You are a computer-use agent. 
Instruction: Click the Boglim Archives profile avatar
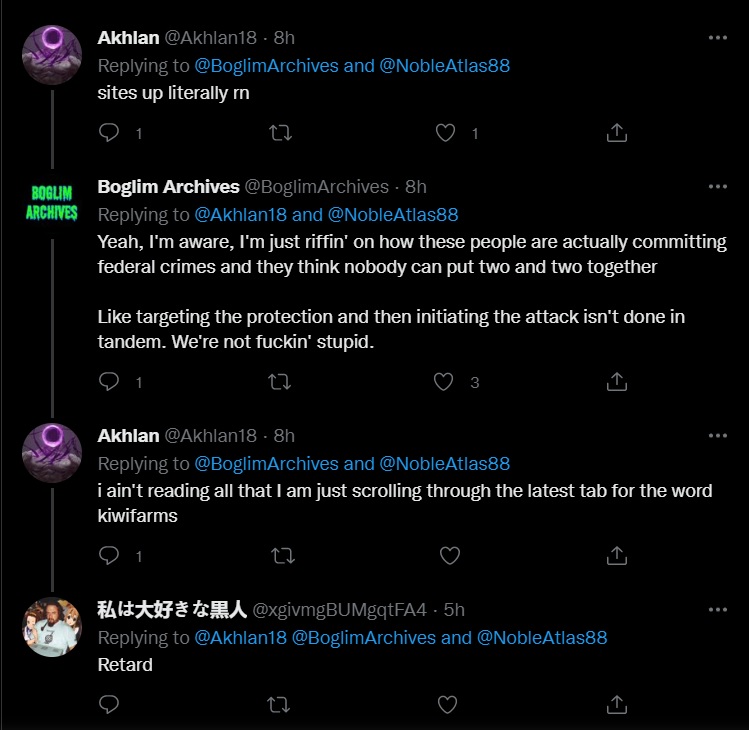[51, 203]
